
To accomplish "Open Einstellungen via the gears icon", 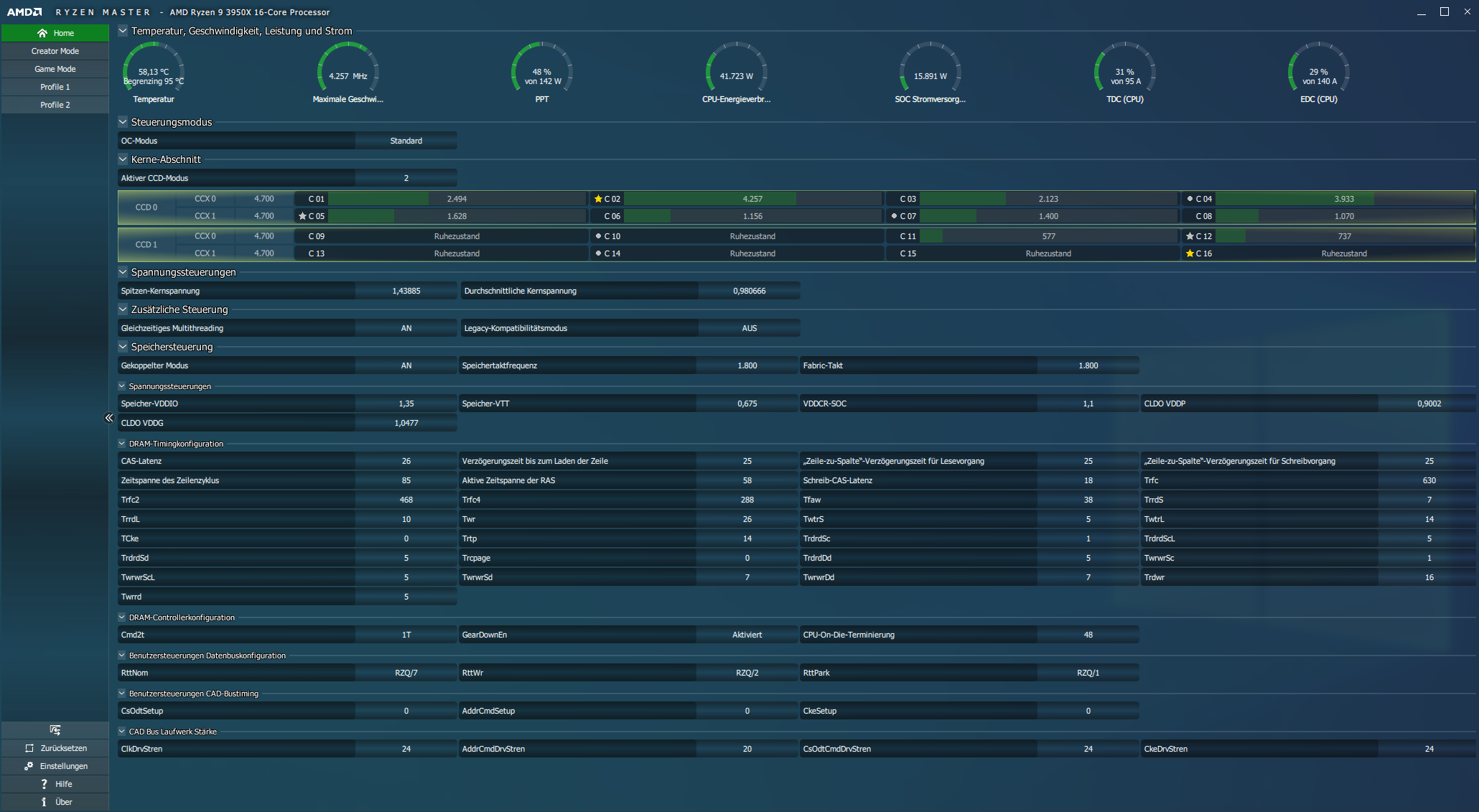I will point(29,766).
